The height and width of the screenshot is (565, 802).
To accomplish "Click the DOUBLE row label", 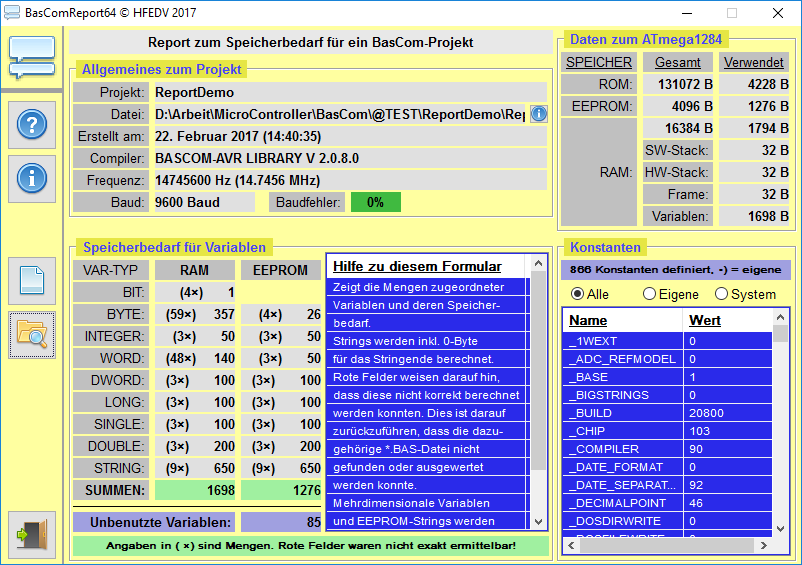I will [111, 446].
